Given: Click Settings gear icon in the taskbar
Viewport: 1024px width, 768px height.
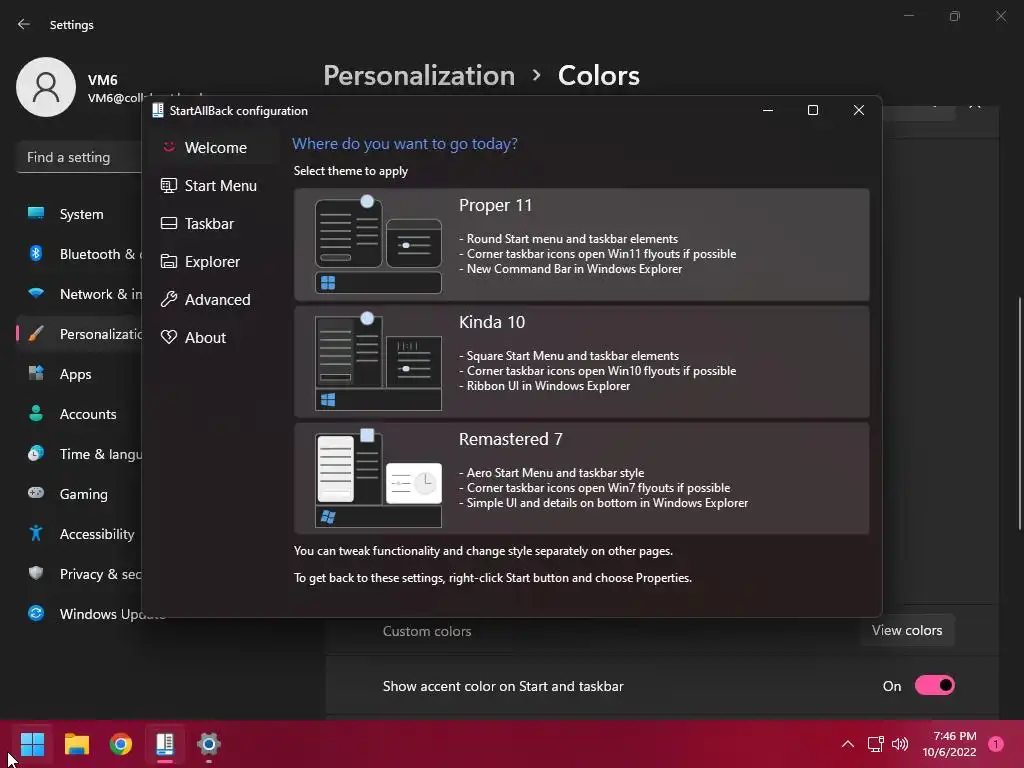Looking at the screenshot, I should point(209,743).
